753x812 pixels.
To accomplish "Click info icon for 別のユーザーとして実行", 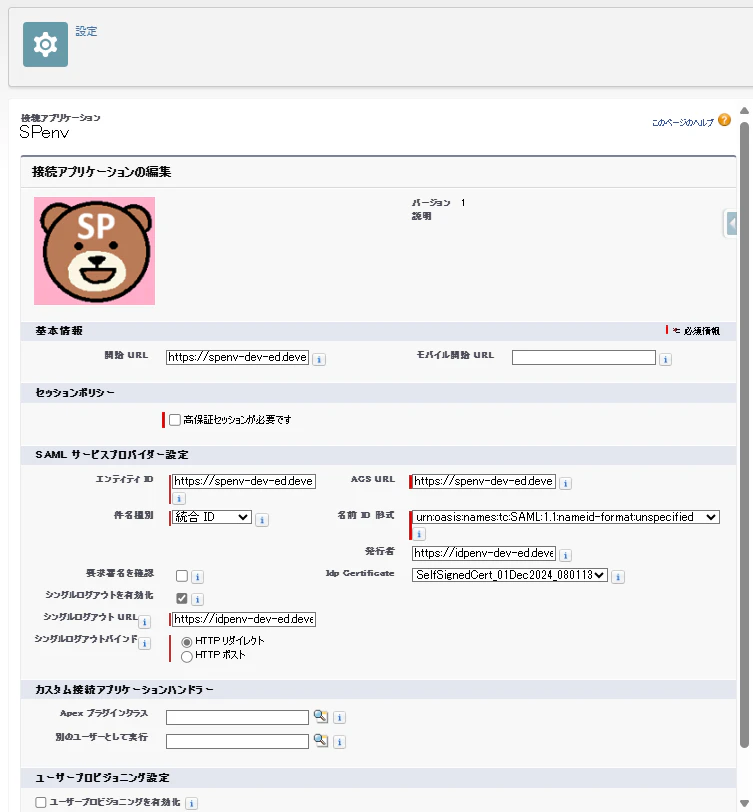I will tap(339, 742).
